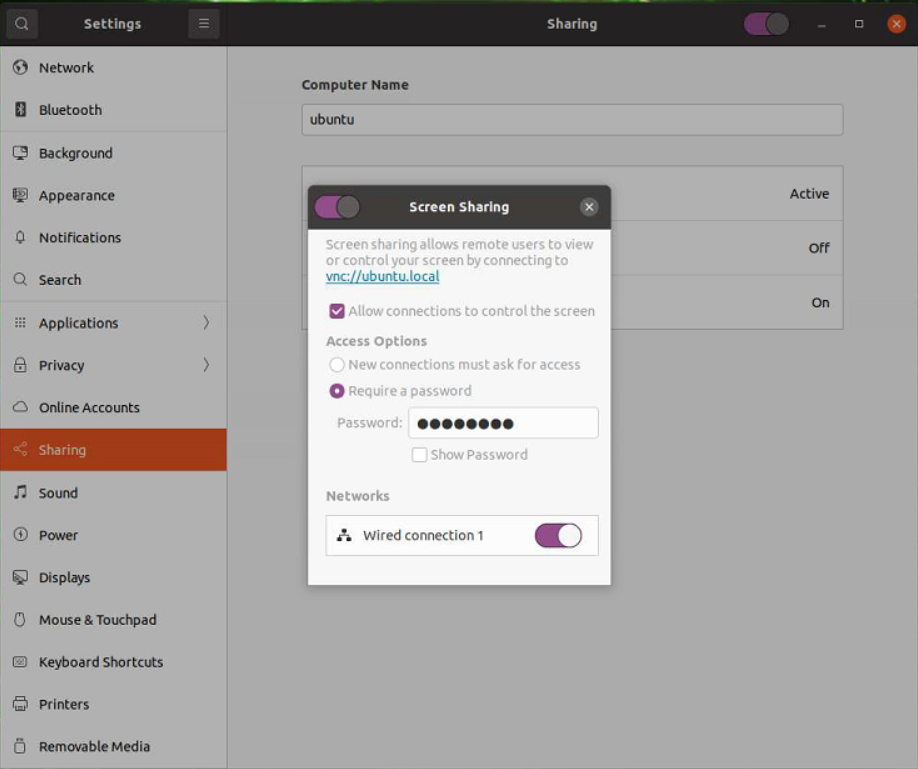Click the row showing Off status
This screenshot has width=918, height=769.
click(573, 248)
